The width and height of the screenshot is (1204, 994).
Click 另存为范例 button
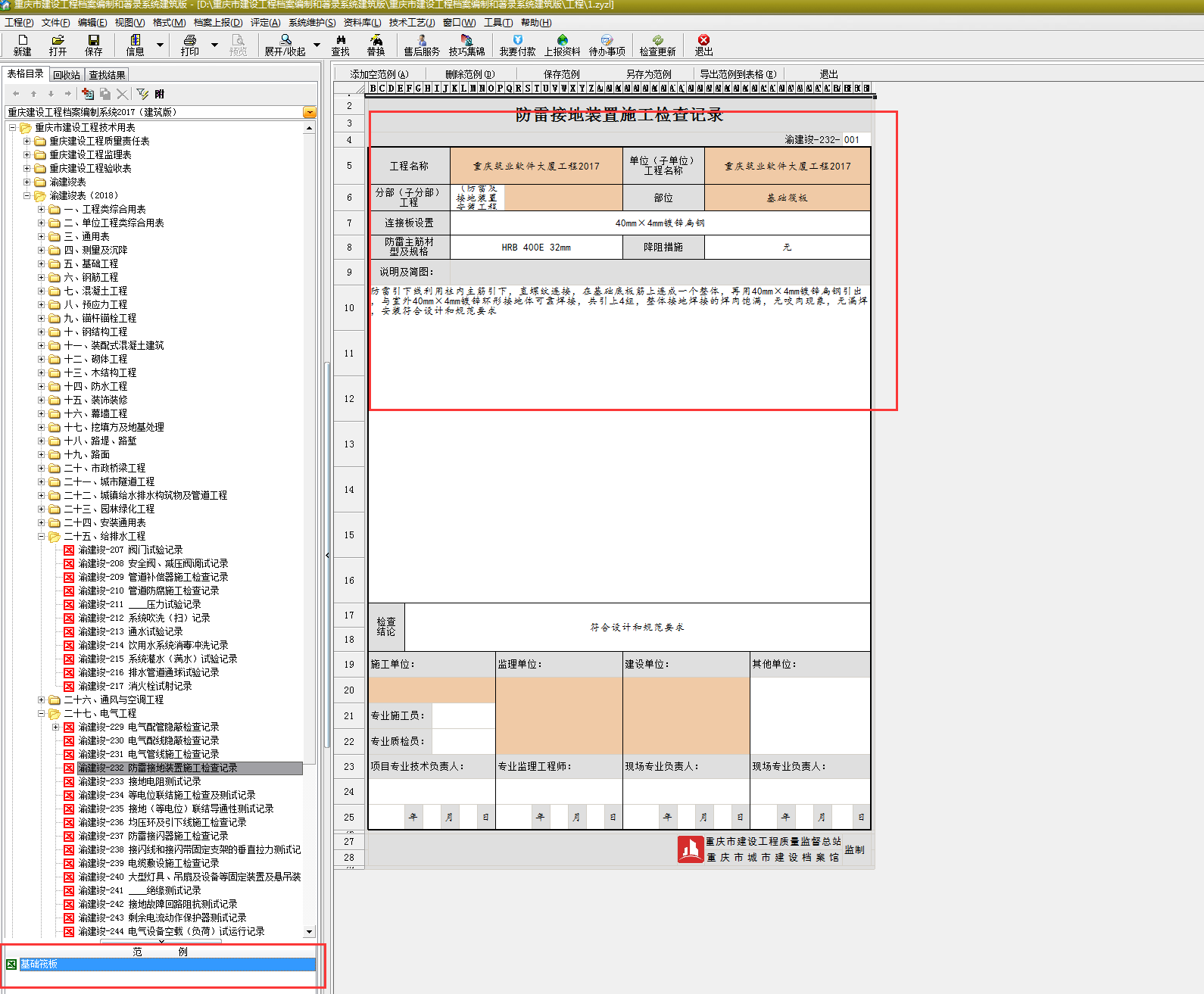click(649, 74)
